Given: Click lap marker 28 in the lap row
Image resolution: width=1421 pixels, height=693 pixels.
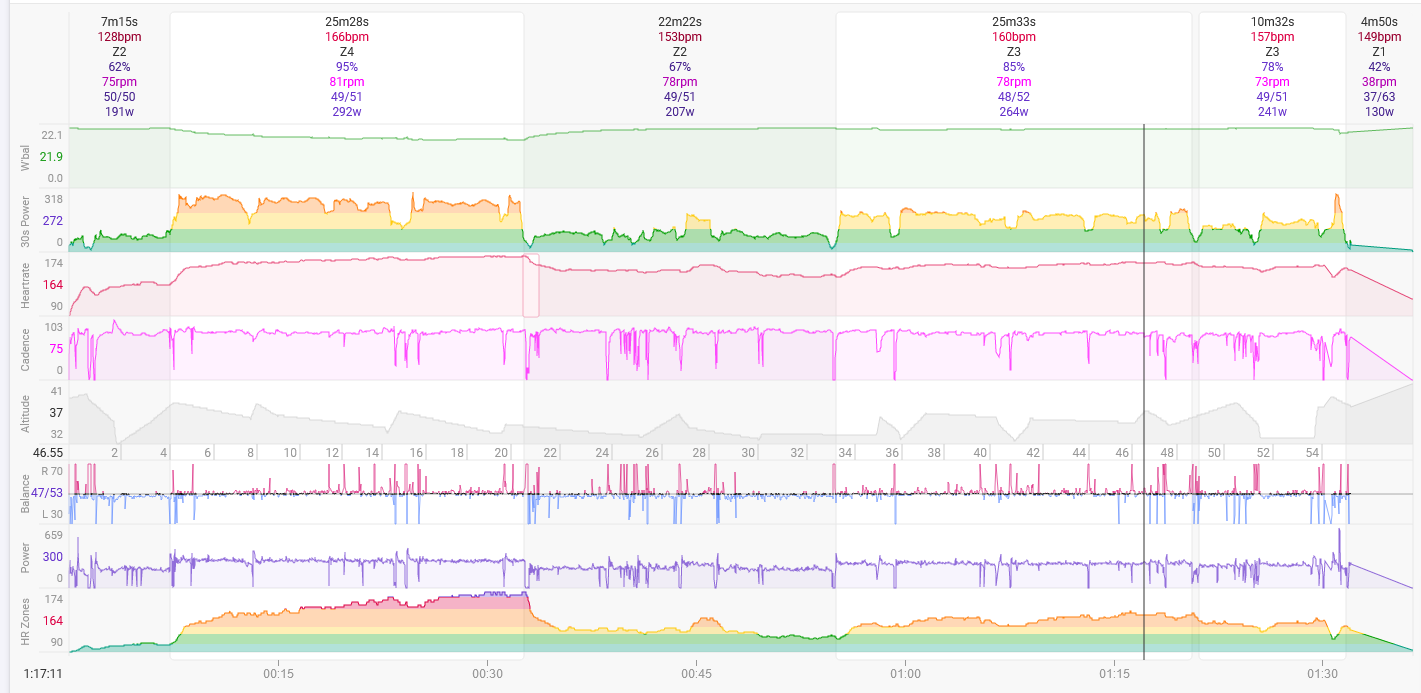Looking at the screenshot, I should tap(699, 452).
